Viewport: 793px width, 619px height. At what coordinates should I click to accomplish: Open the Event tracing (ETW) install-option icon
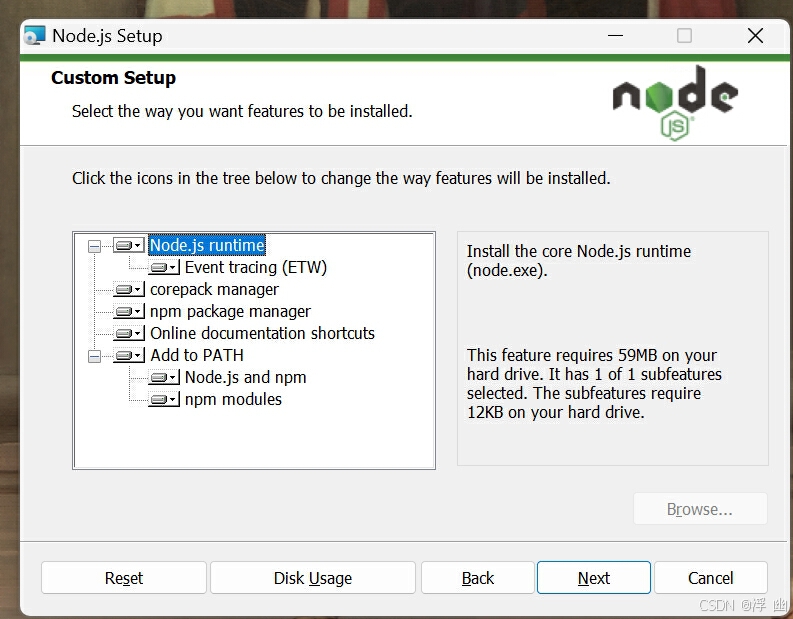coord(164,267)
